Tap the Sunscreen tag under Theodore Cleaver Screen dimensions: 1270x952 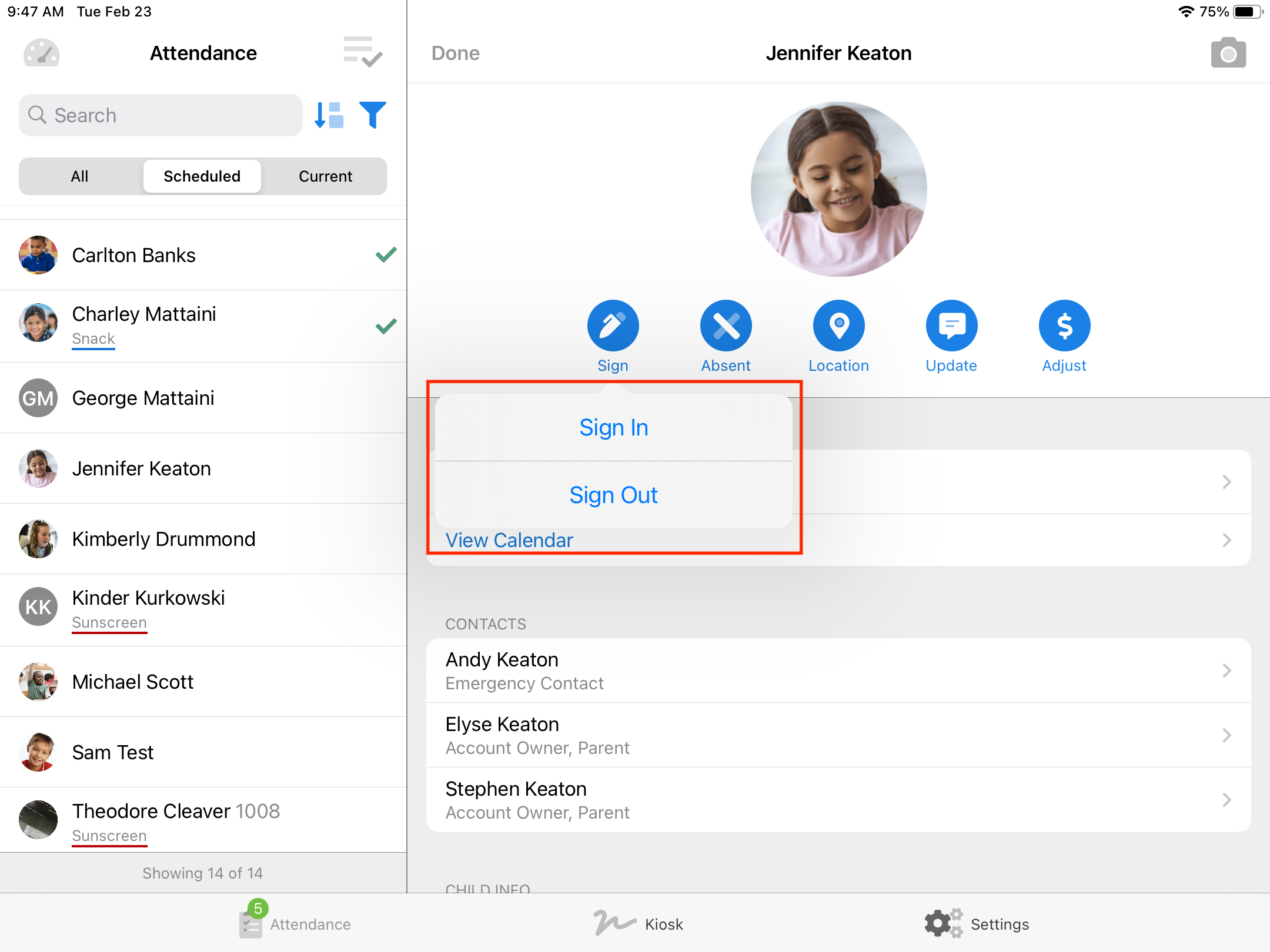tap(109, 836)
